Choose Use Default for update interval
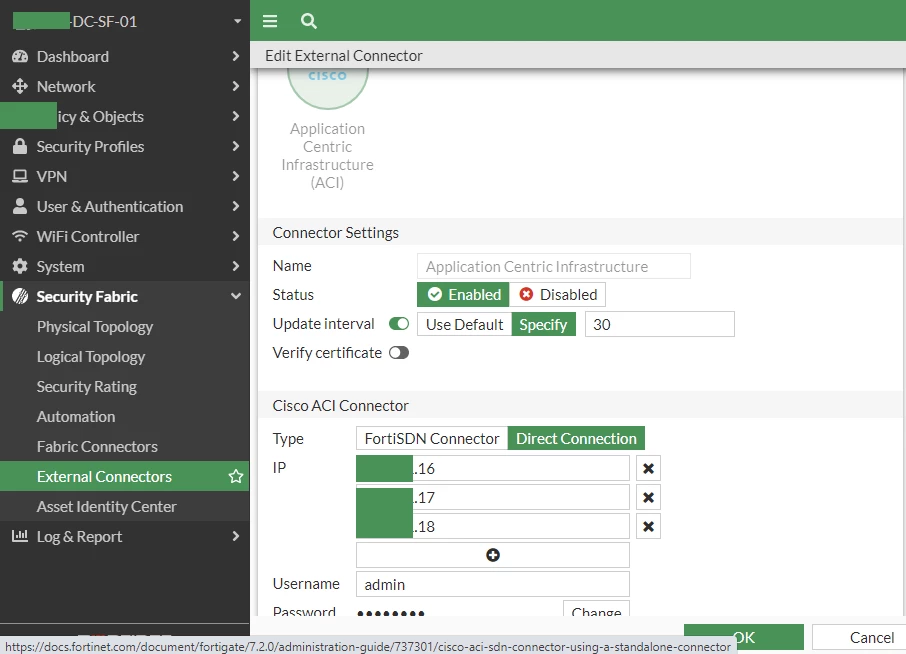906x654 pixels. (465, 324)
